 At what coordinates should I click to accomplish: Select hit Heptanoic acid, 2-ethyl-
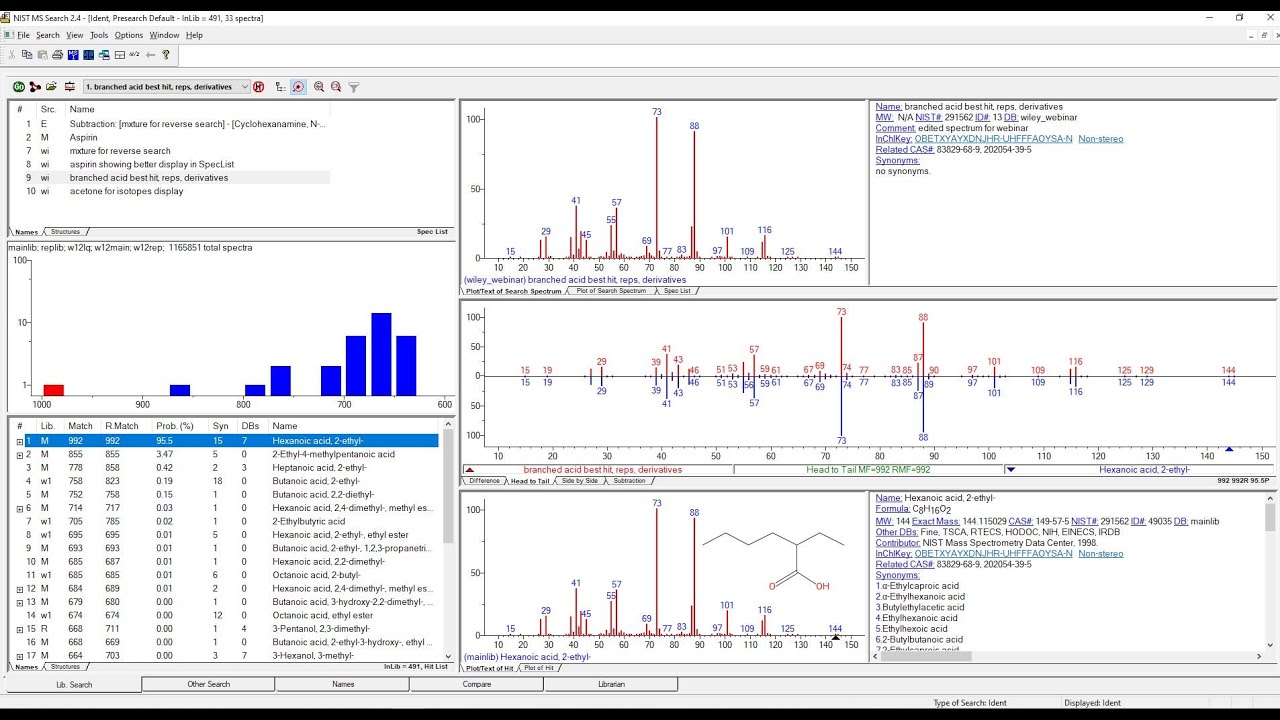pos(226,468)
